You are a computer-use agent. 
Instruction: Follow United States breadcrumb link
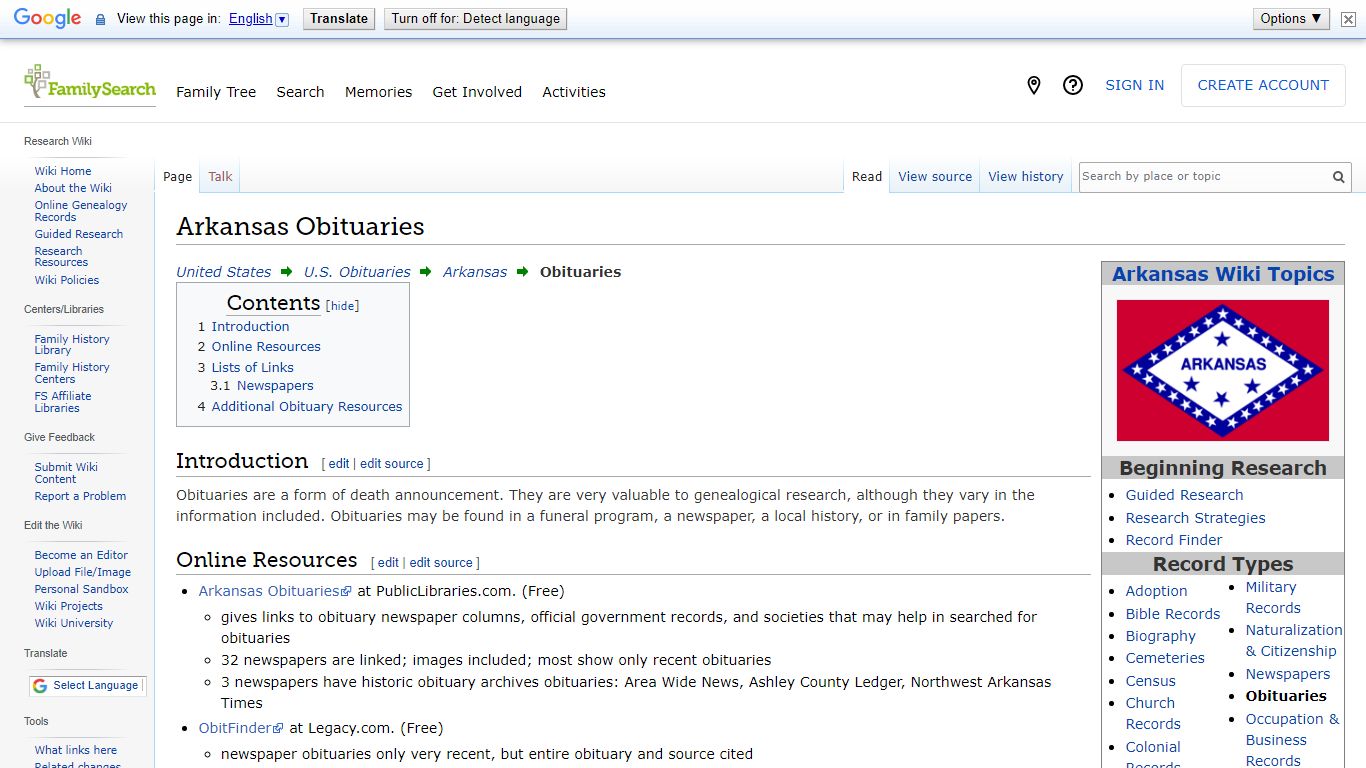pos(224,272)
